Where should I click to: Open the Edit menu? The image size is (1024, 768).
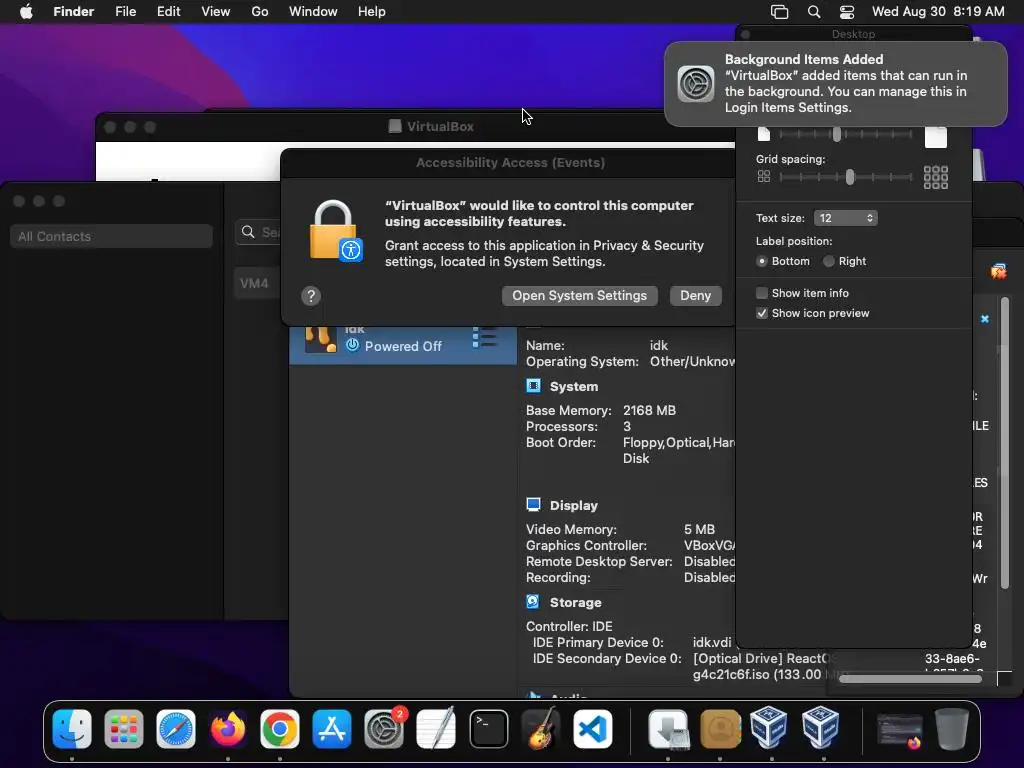[168, 12]
